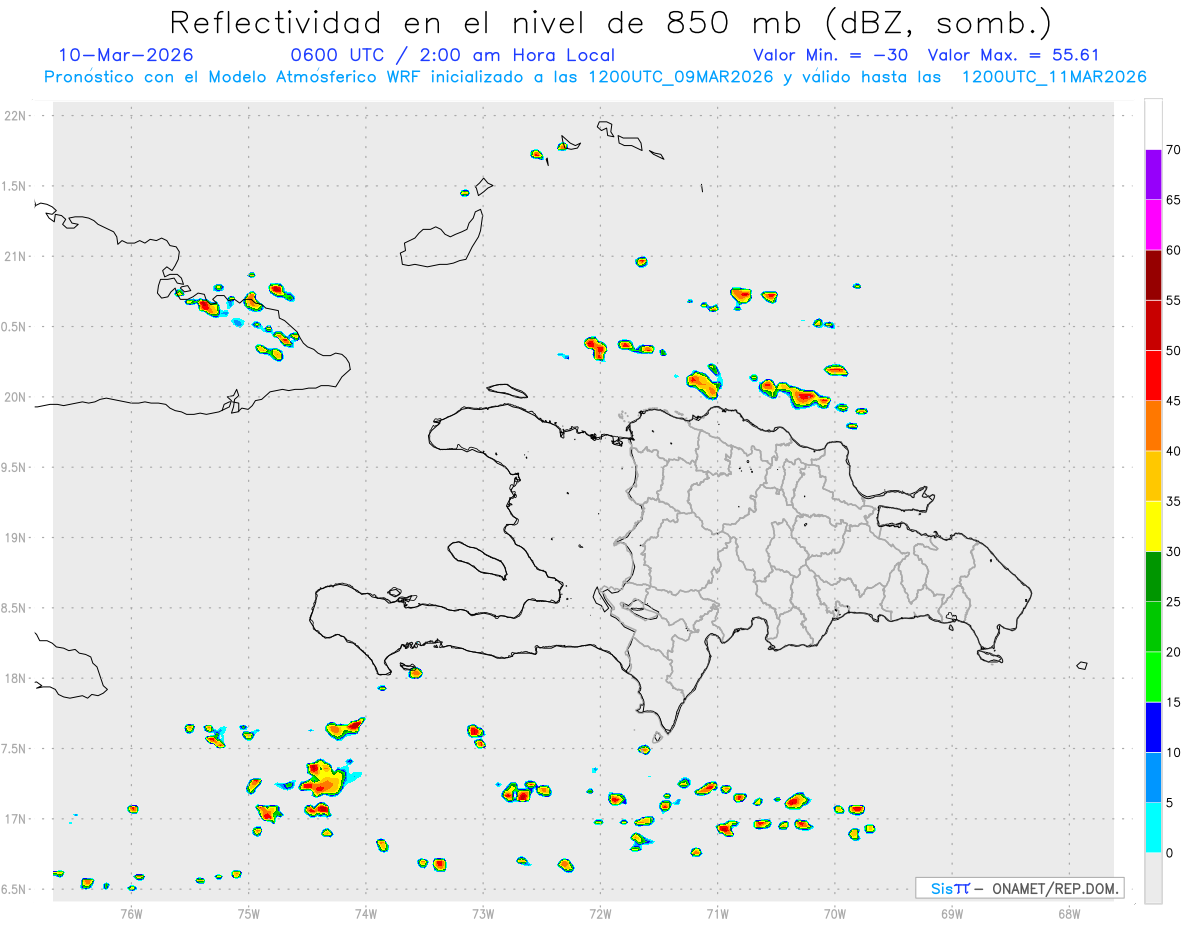Click the "76W" longitude axis label
The height and width of the screenshot is (927, 1200).
(131, 914)
